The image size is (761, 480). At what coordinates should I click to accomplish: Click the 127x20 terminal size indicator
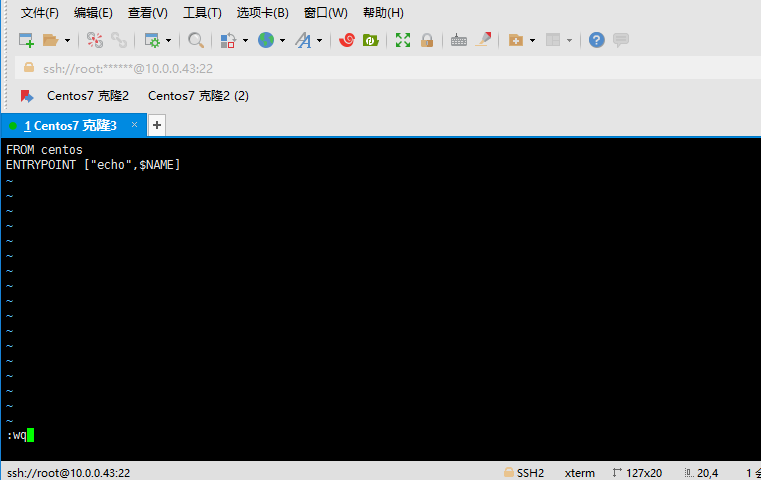[637, 473]
